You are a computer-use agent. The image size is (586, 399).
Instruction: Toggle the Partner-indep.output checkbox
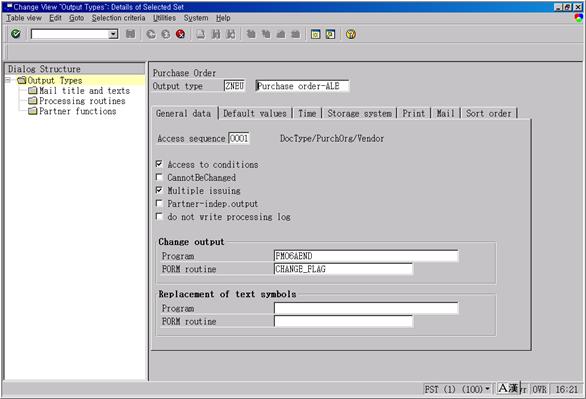pyautogui.click(x=159, y=203)
